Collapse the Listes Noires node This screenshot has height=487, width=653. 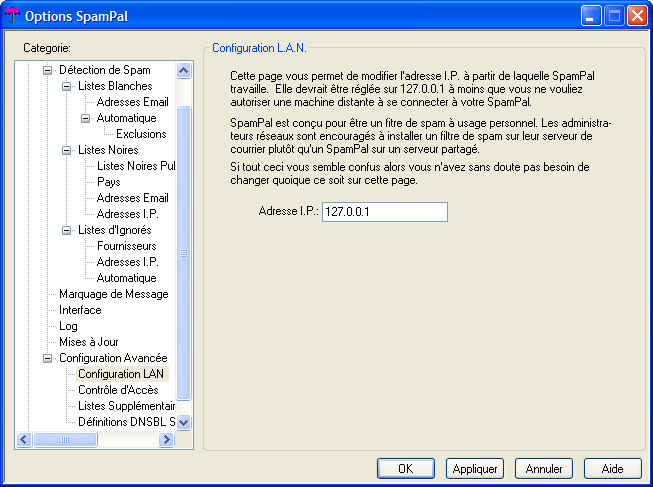pos(67,150)
